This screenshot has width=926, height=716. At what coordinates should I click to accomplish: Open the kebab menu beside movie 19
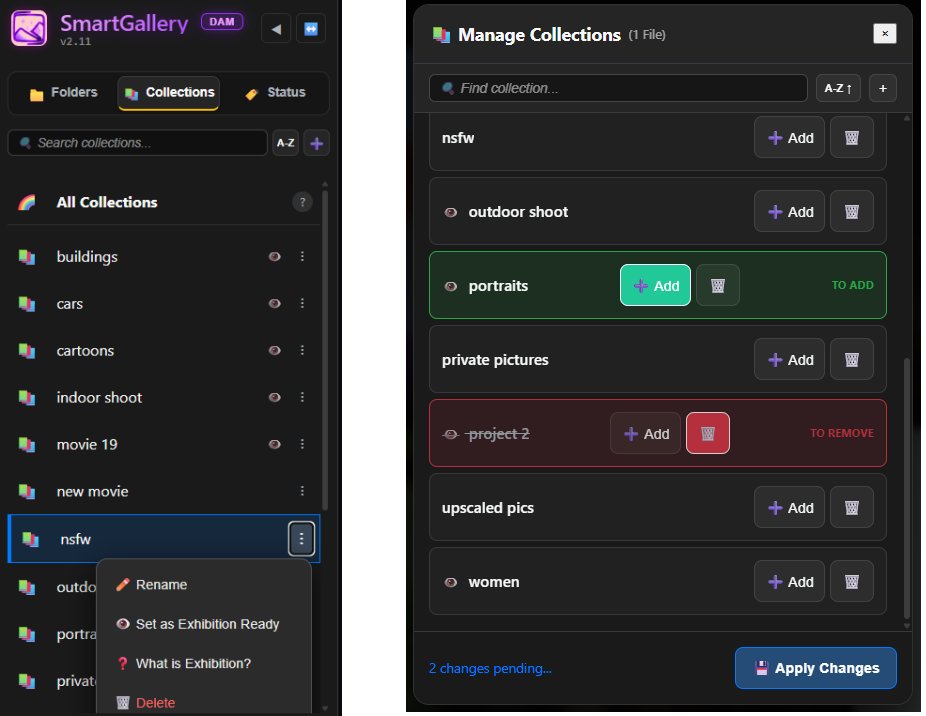[x=302, y=444]
